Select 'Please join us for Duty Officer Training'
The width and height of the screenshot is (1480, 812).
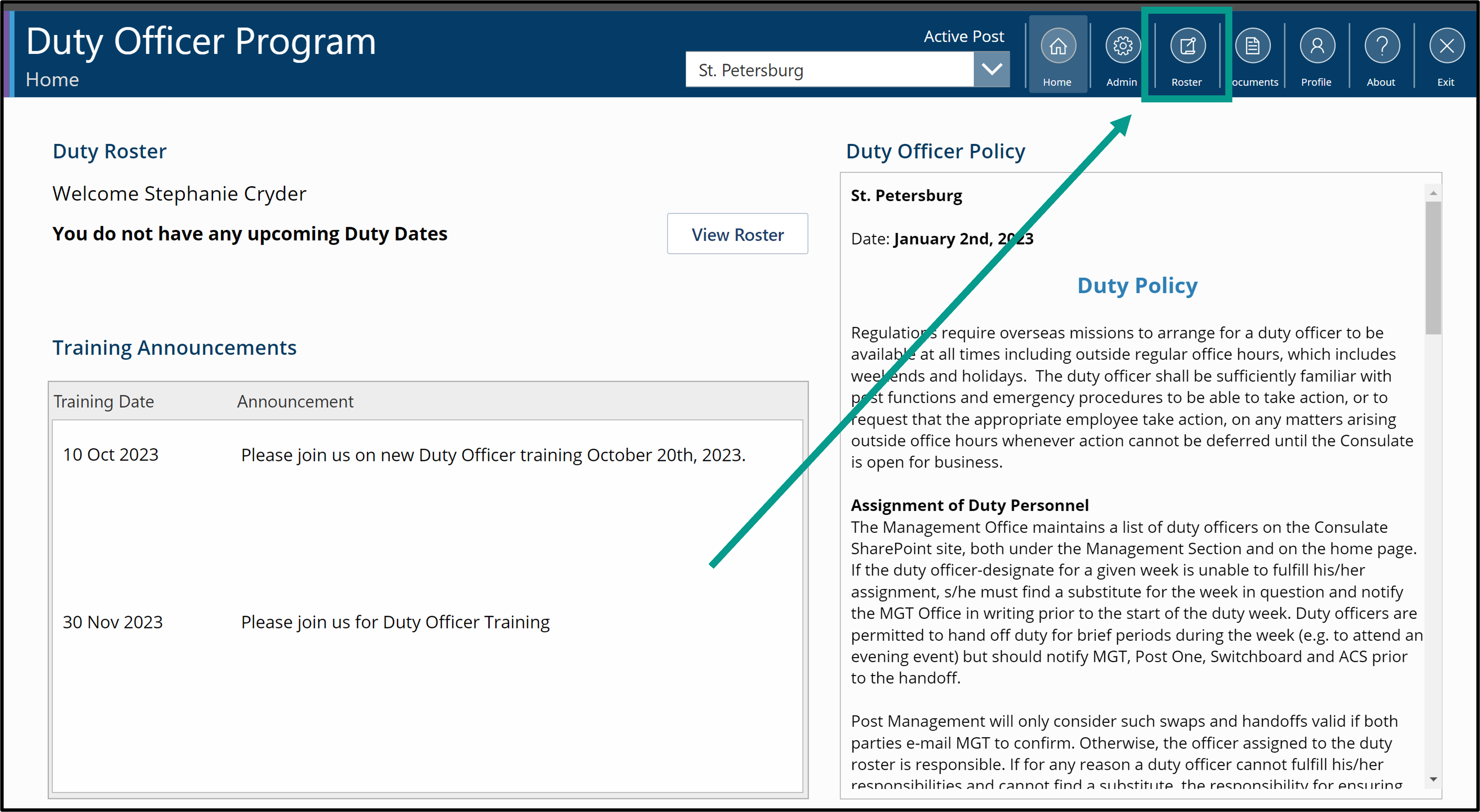click(395, 622)
